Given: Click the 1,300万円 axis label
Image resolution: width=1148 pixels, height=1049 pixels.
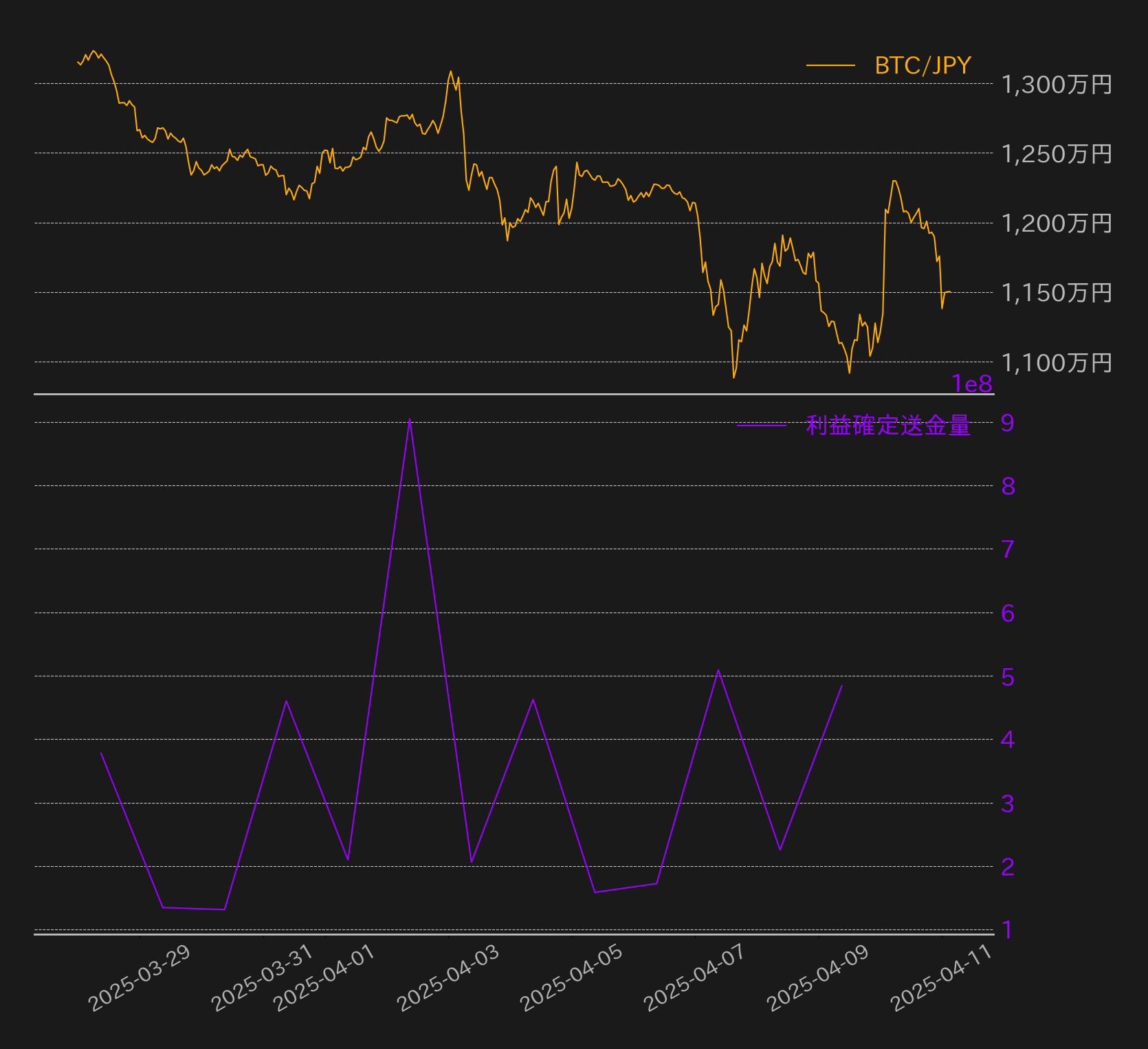Looking at the screenshot, I should tap(1057, 85).
